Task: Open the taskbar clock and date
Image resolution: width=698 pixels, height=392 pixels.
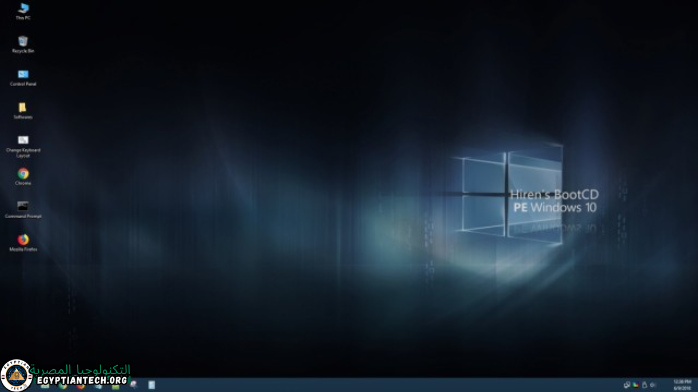Action: 682,385
